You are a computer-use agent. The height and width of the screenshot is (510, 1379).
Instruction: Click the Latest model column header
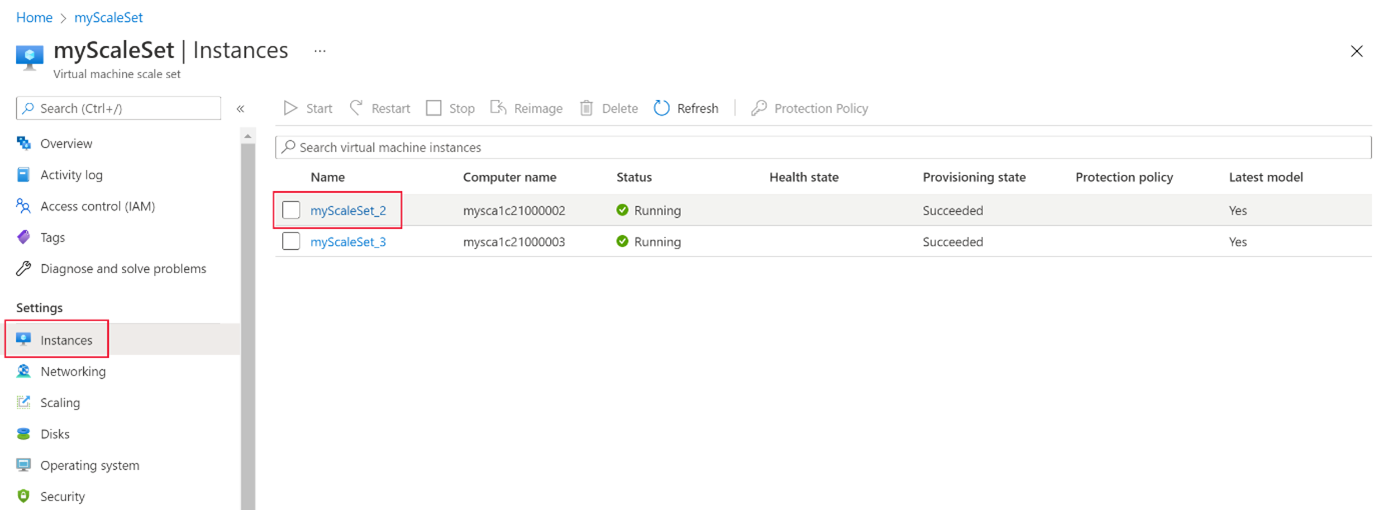pyautogui.click(x=1266, y=177)
